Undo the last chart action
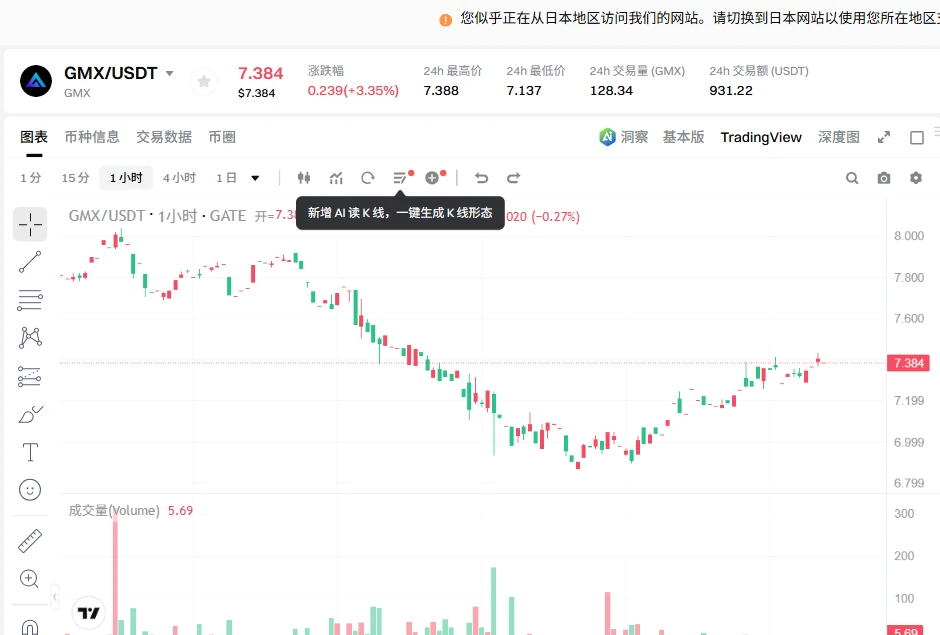940x635 pixels. [481, 177]
